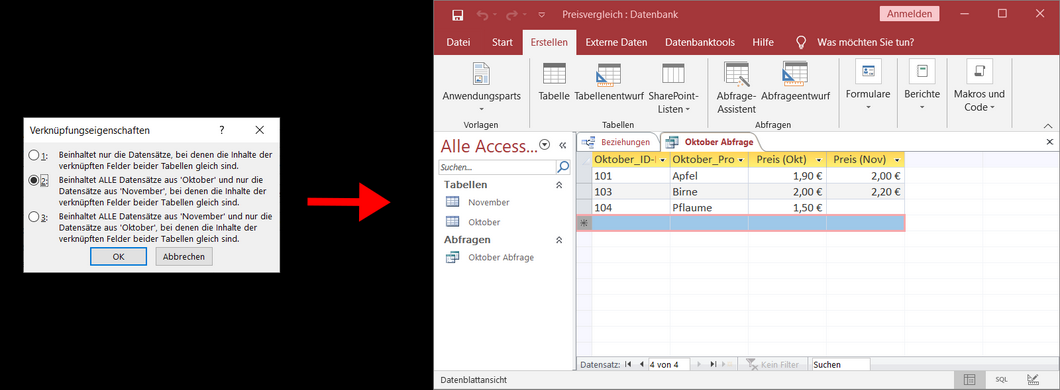This screenshot has width=1060, height=390.
Task: Click the Anmelden button
Action: 909,14
